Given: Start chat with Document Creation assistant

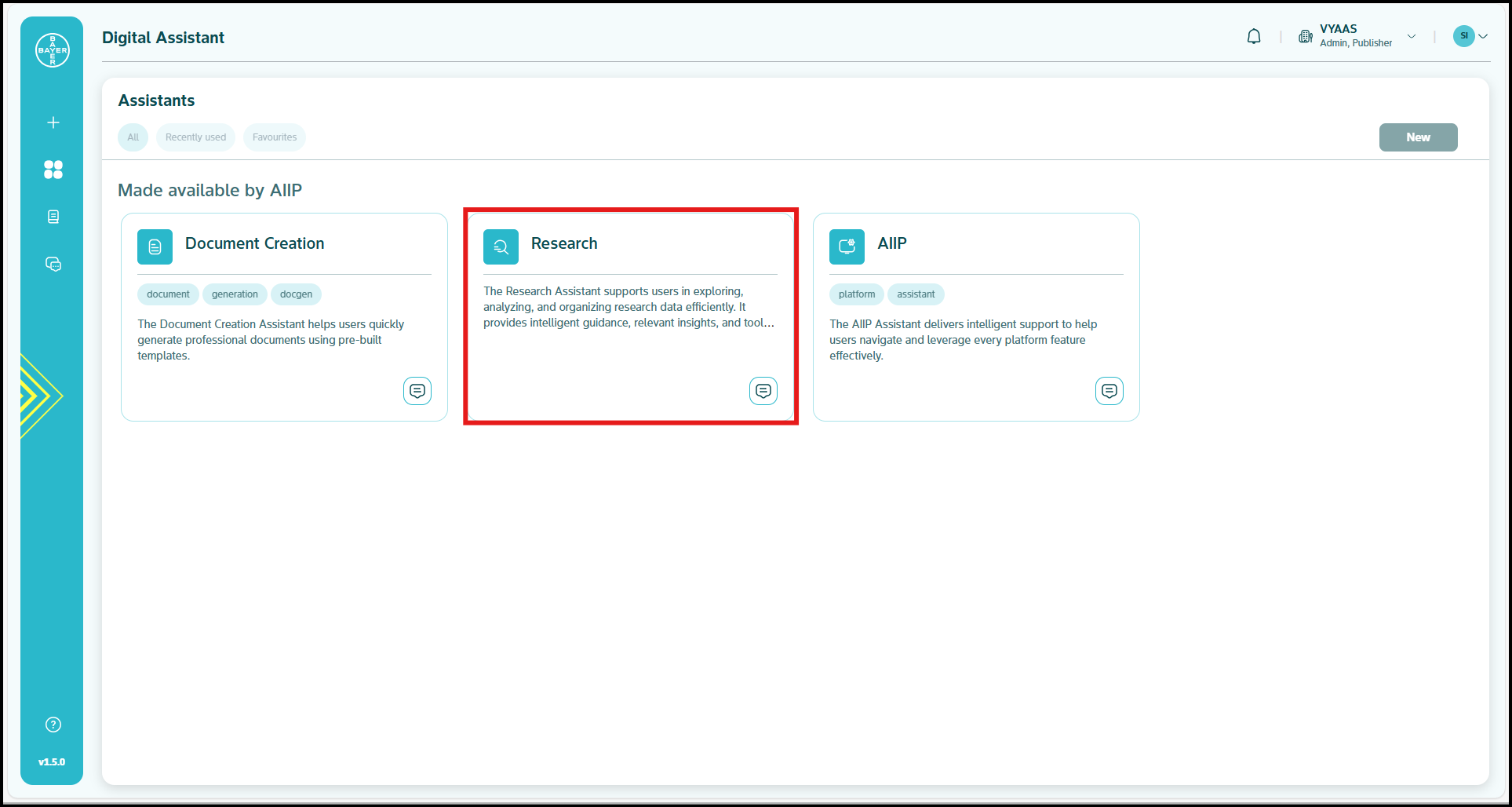Looking at the screenshot, I should (x=417, y=390).
